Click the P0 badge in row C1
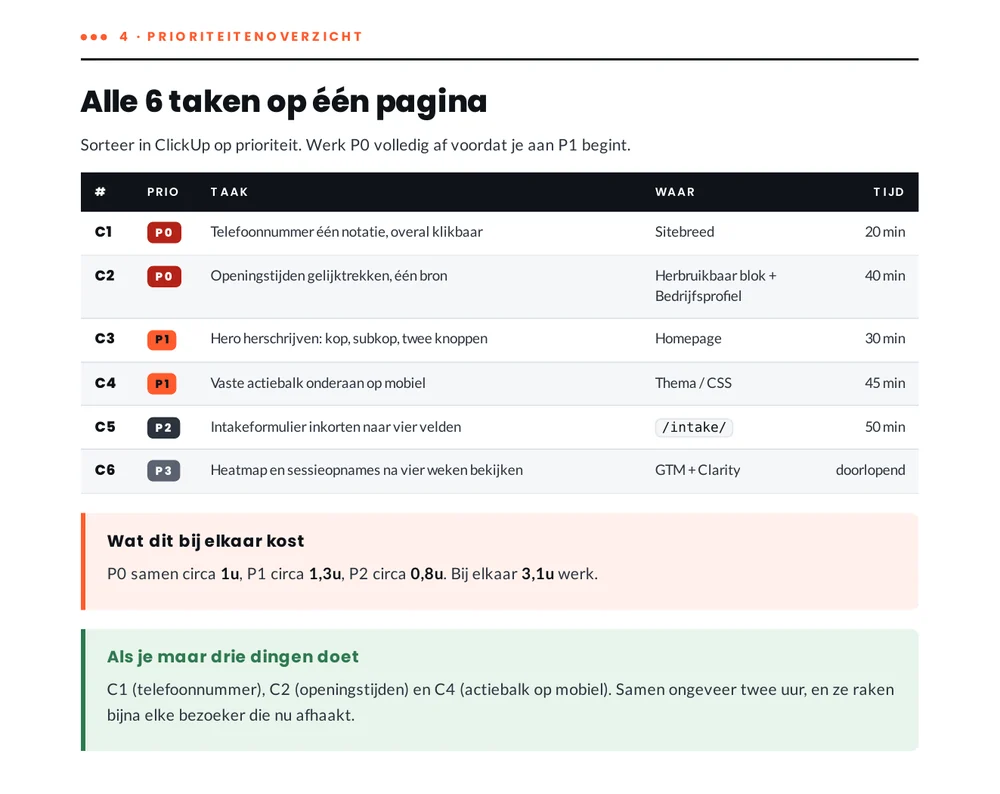 click(x=164, y=233)
